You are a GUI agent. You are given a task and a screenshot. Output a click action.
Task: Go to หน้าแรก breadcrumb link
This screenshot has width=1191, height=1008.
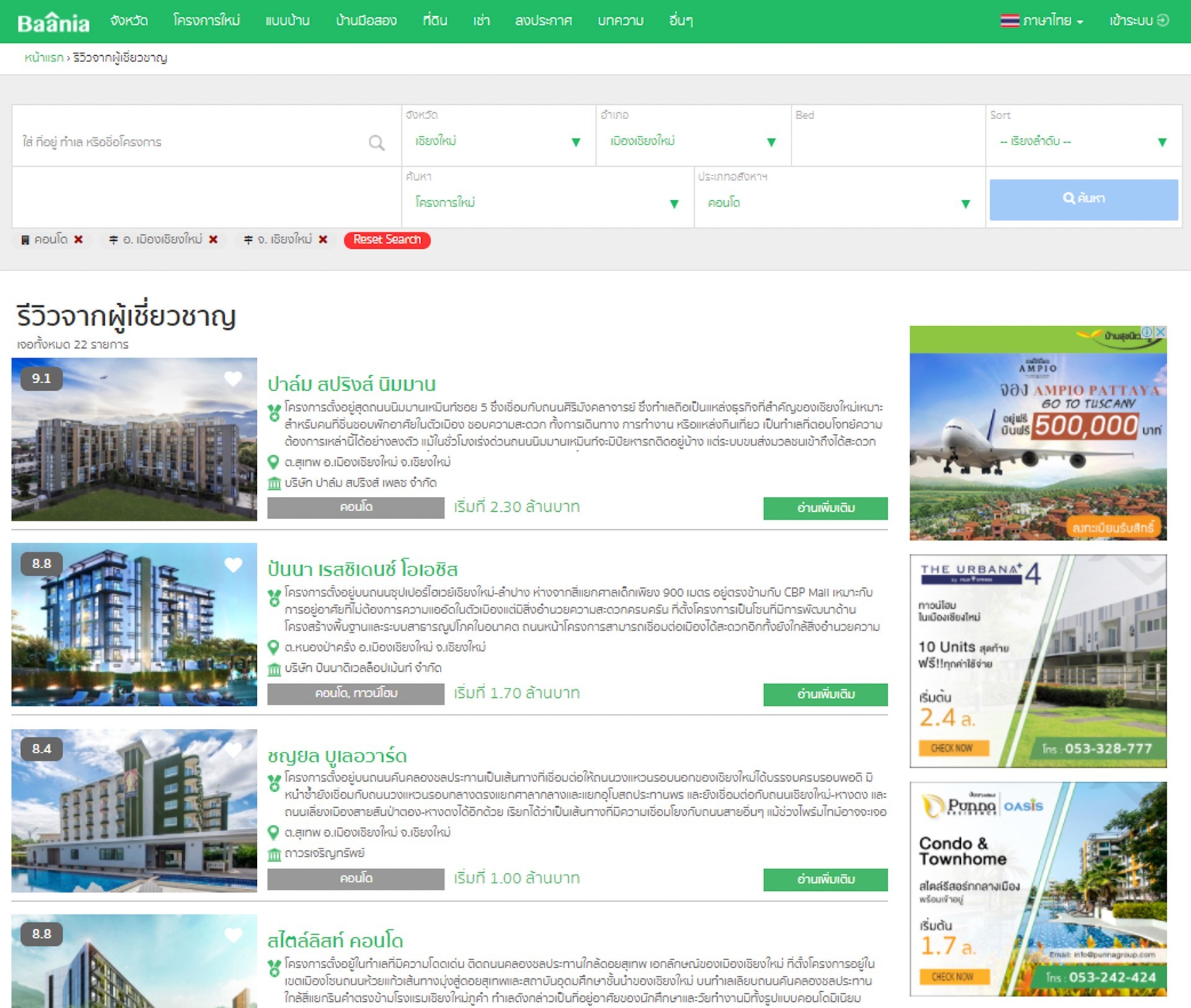(44, 58)
